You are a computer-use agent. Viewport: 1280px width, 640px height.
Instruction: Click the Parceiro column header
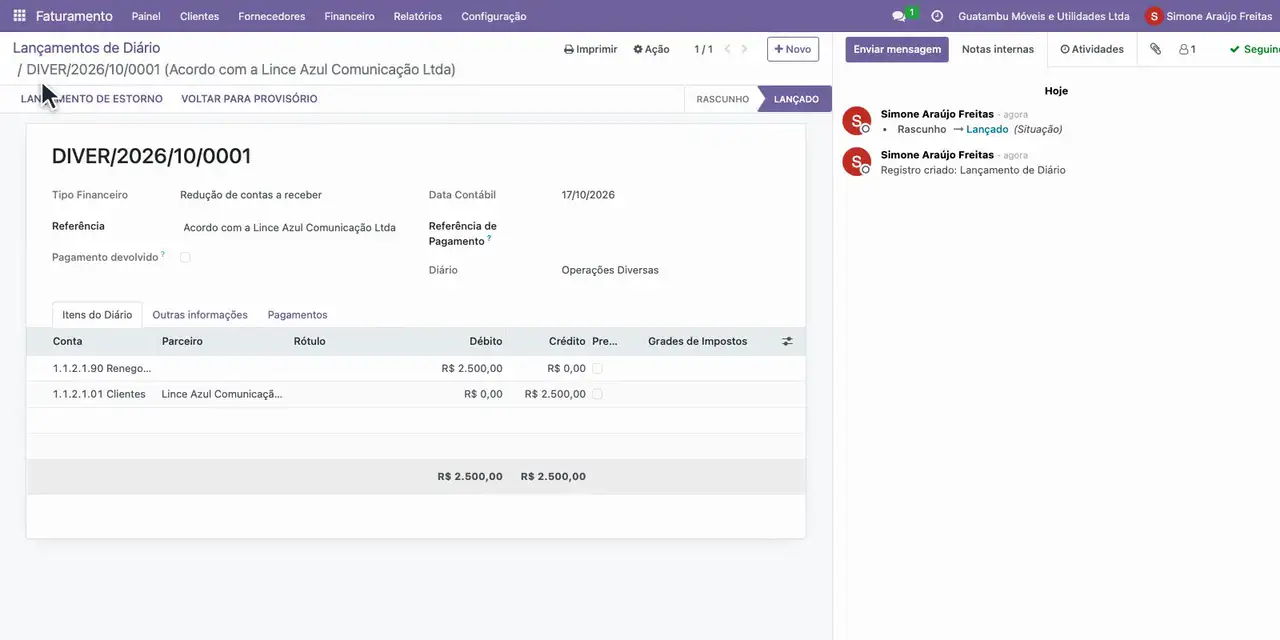pyautogui.click(x=182, y=341)
